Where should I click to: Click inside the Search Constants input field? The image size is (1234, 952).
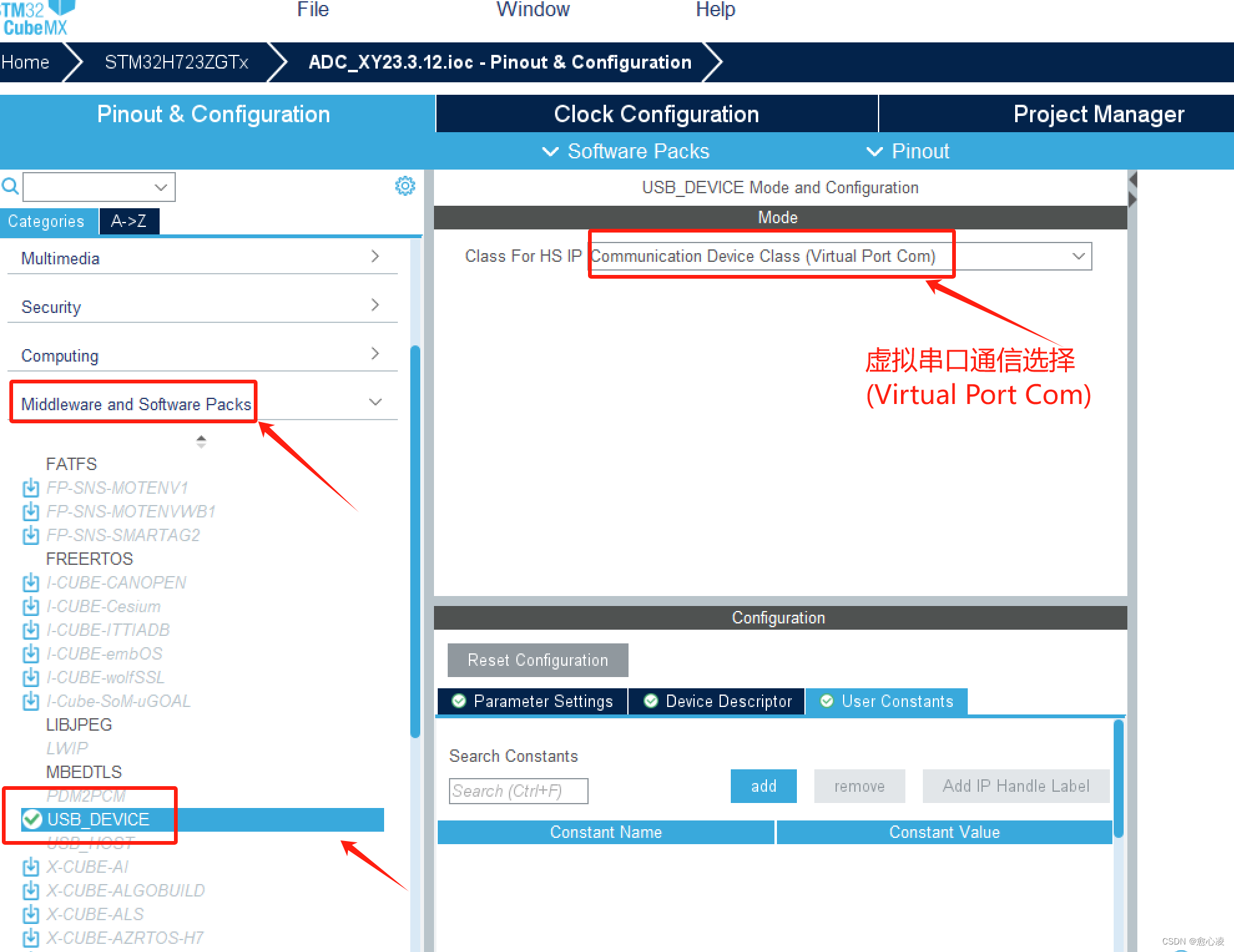(518, 791)
